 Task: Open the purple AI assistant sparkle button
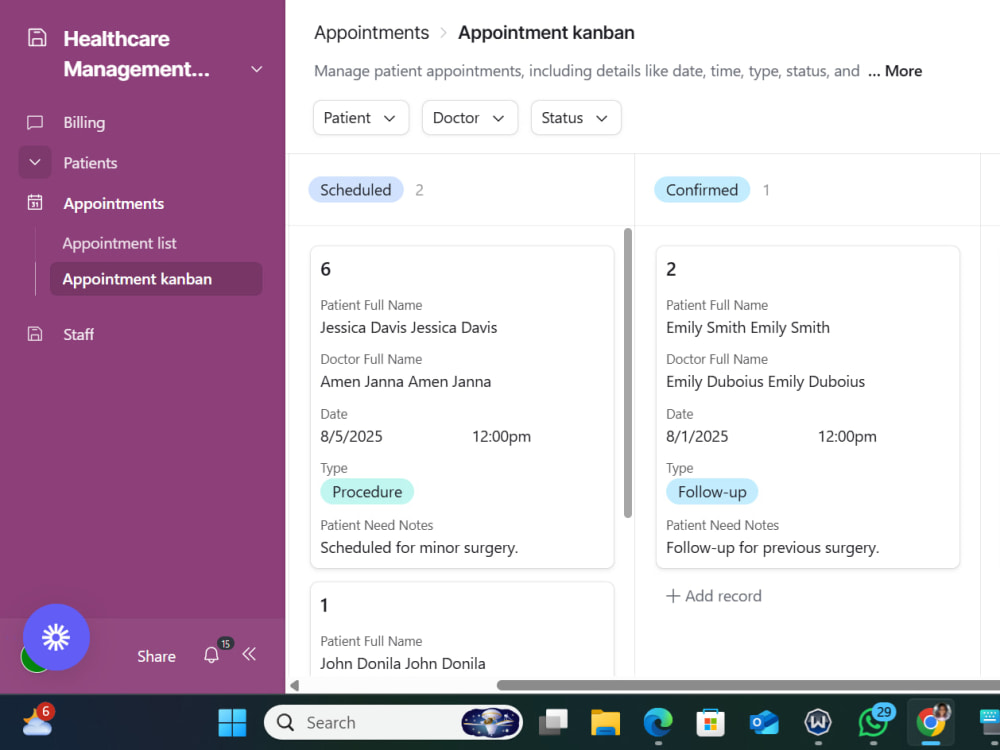coord(56,637)
